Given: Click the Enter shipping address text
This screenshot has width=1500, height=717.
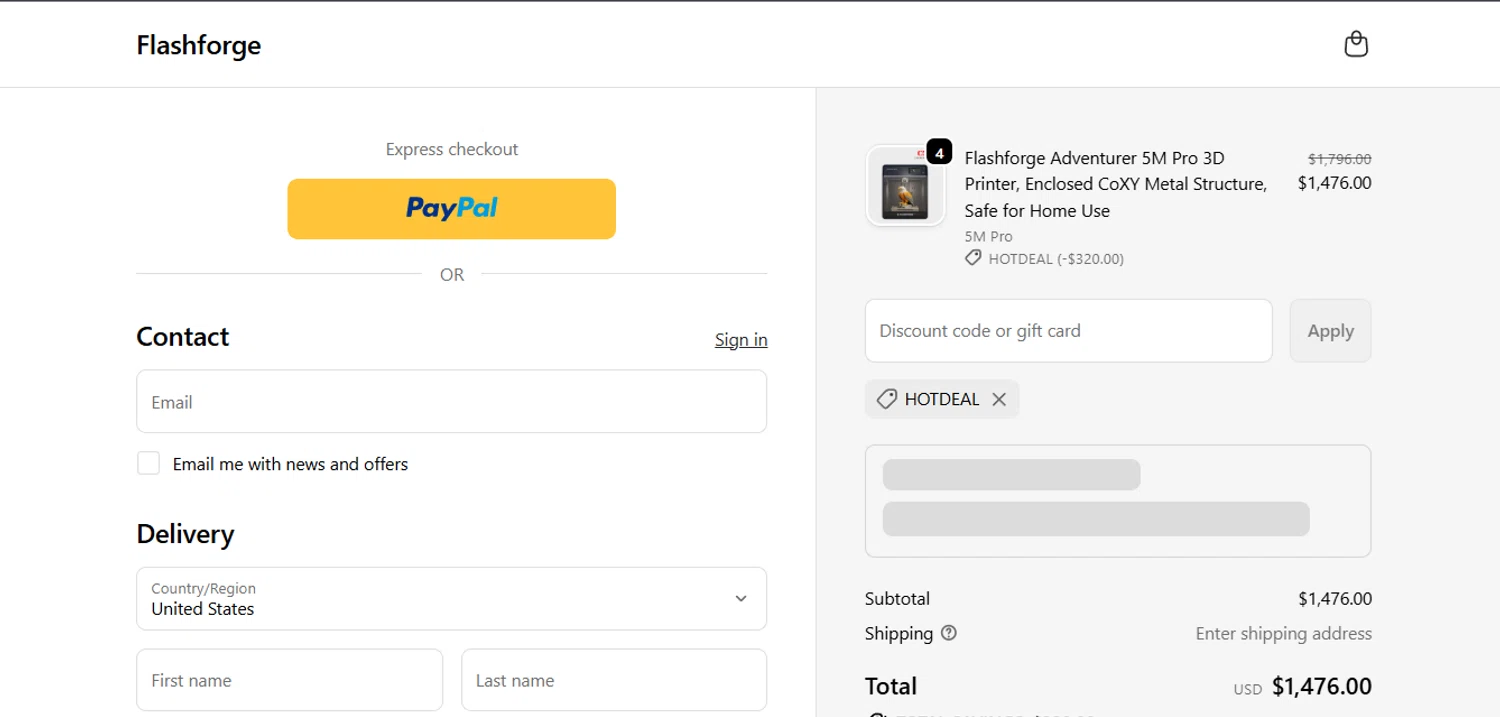Looking at the screenshot, I should coord(1283,633).
